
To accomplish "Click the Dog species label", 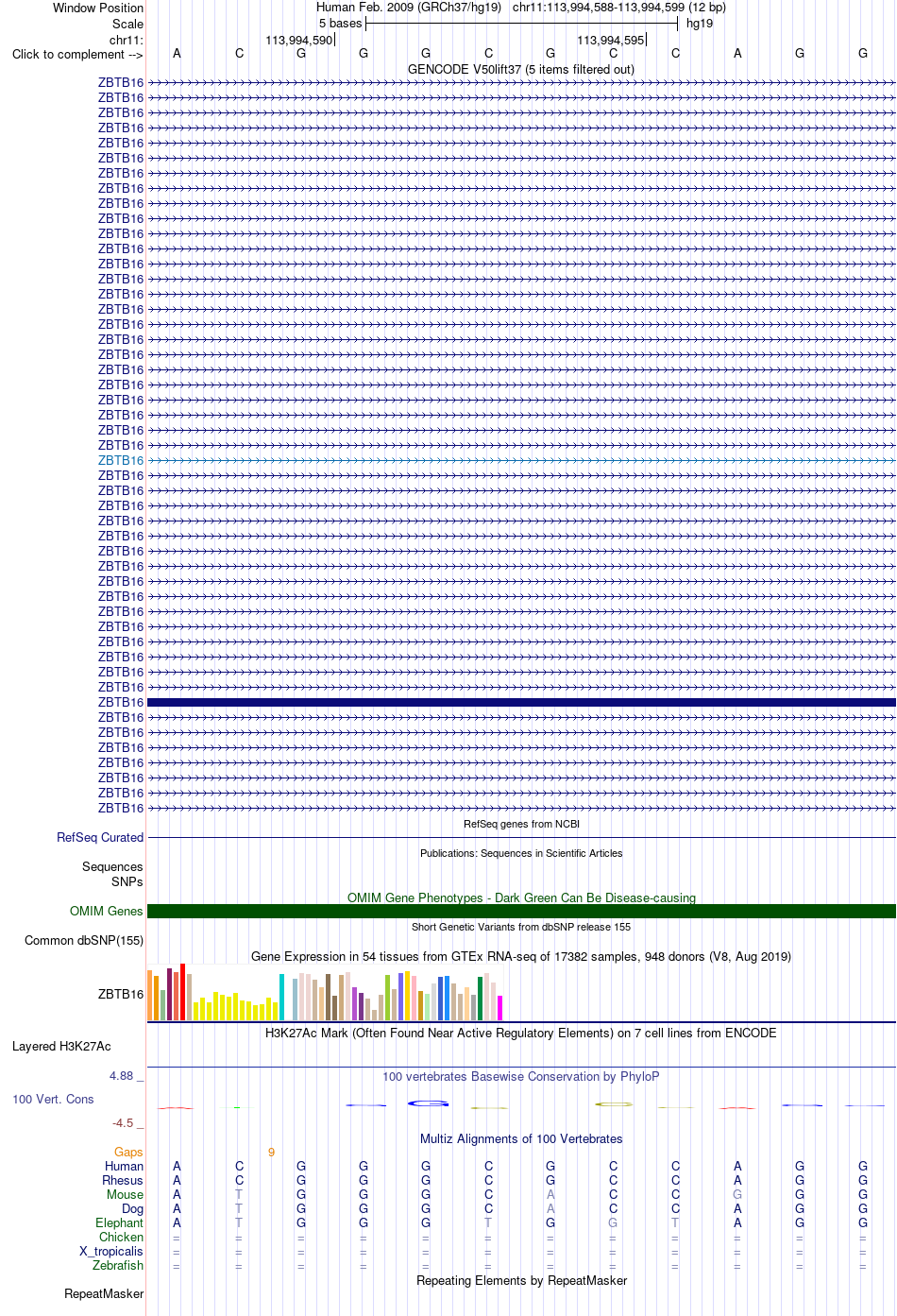I will pyautogui.click(x=133, y=1208).
